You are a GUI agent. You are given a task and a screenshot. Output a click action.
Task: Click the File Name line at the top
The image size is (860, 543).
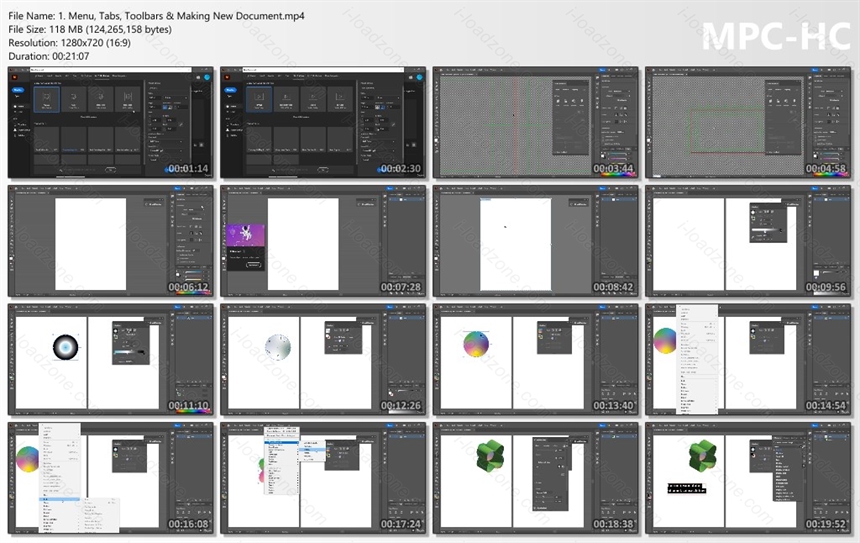pos(156,16)
